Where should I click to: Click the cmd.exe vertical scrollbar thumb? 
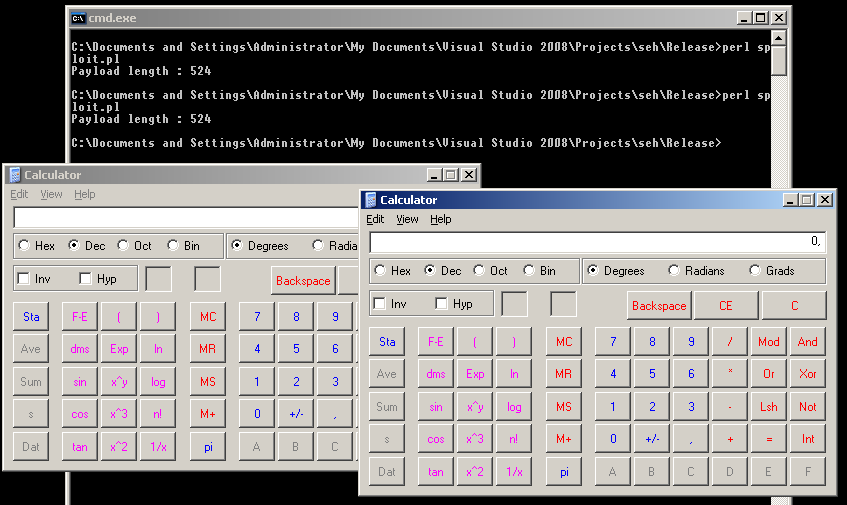coord(779,60)
